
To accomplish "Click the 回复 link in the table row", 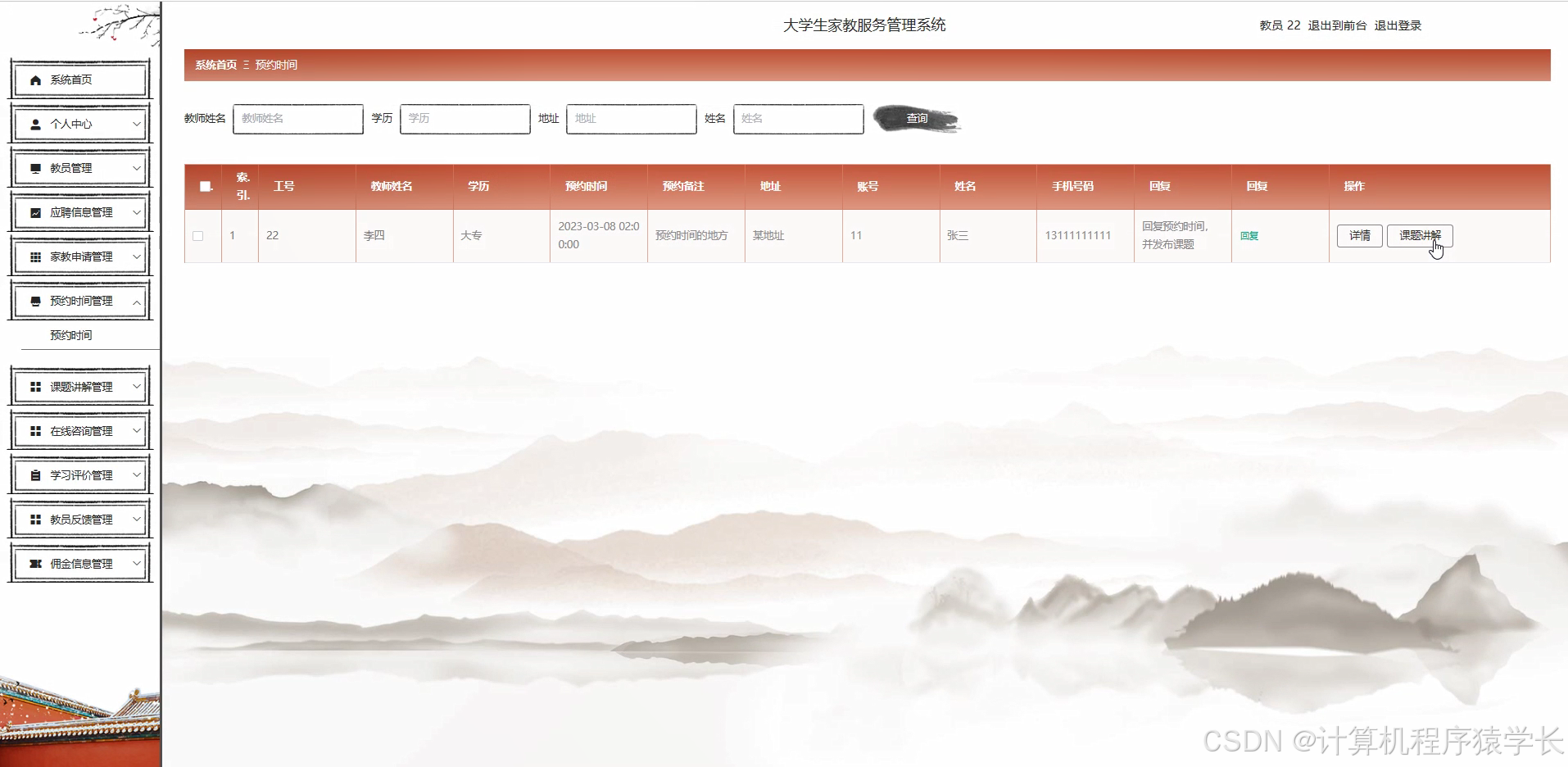I will coord(1249,235).
